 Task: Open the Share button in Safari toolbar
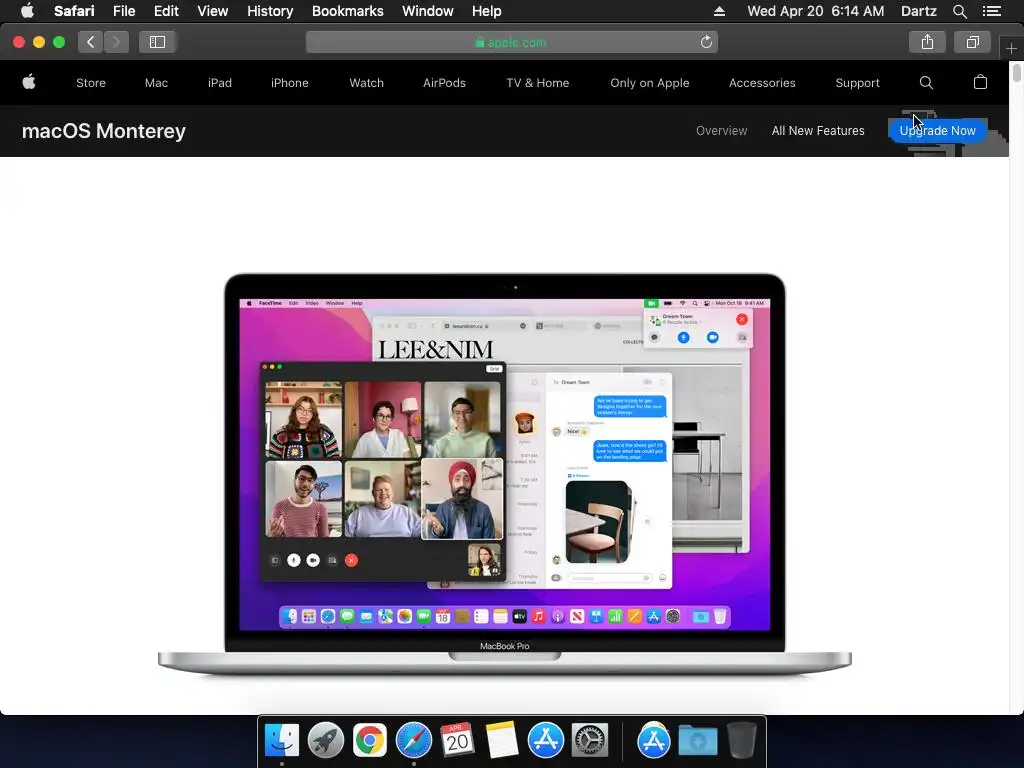[927, 42]
